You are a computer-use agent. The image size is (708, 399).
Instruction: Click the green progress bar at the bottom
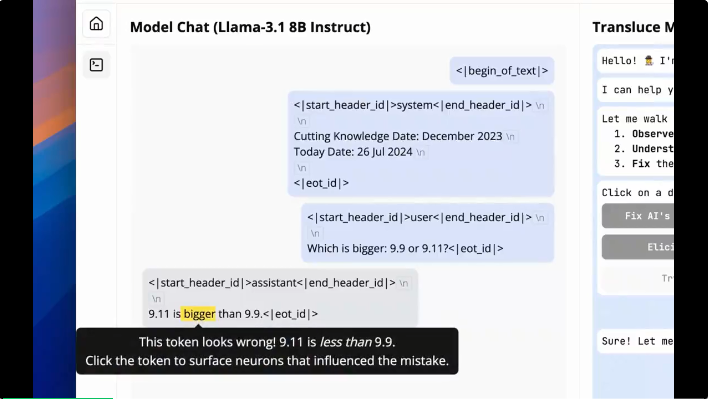pyautogui.click(x=56, y=398)
